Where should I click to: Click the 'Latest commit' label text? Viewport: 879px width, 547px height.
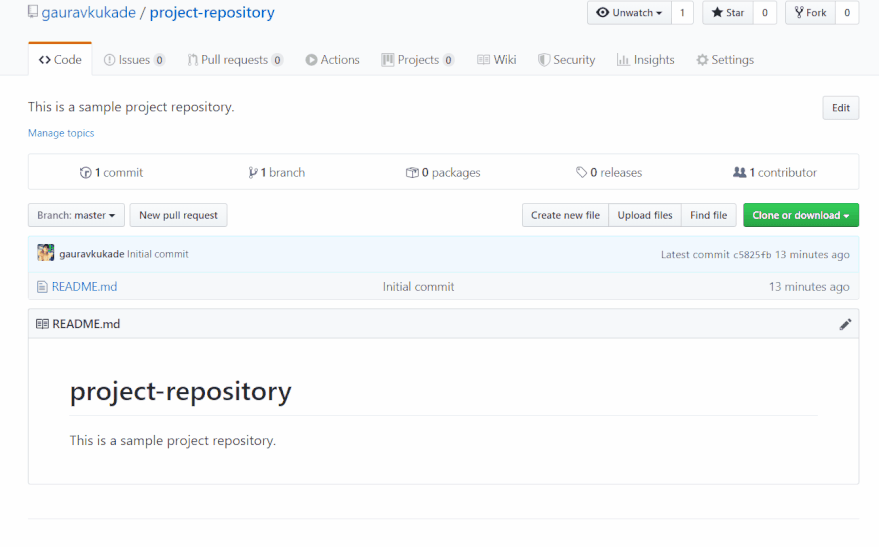(695, 254)
